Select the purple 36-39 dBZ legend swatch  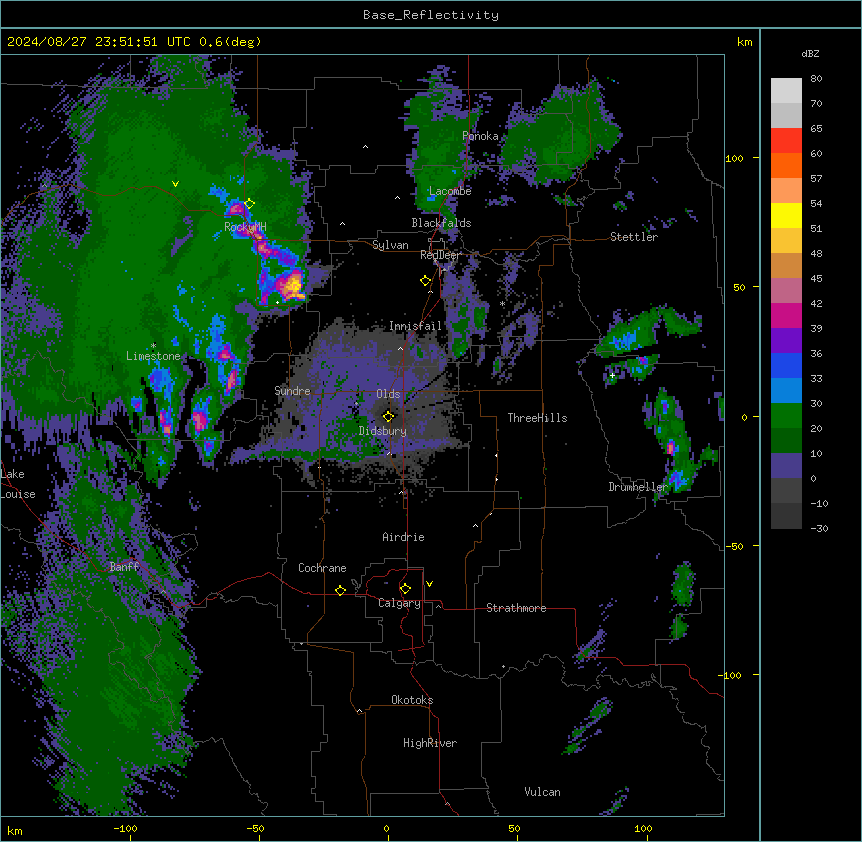pyautogui.click(x=786, y=341)
